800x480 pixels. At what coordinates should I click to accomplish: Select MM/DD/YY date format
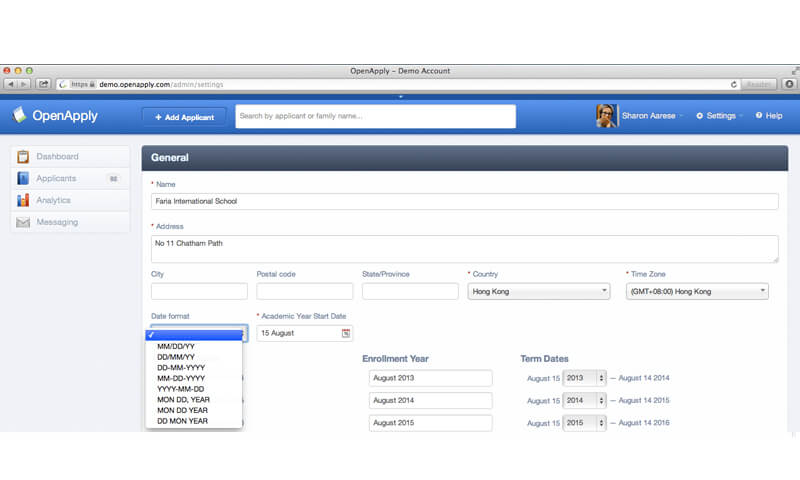pyautogui.click(x=194, y=346)
